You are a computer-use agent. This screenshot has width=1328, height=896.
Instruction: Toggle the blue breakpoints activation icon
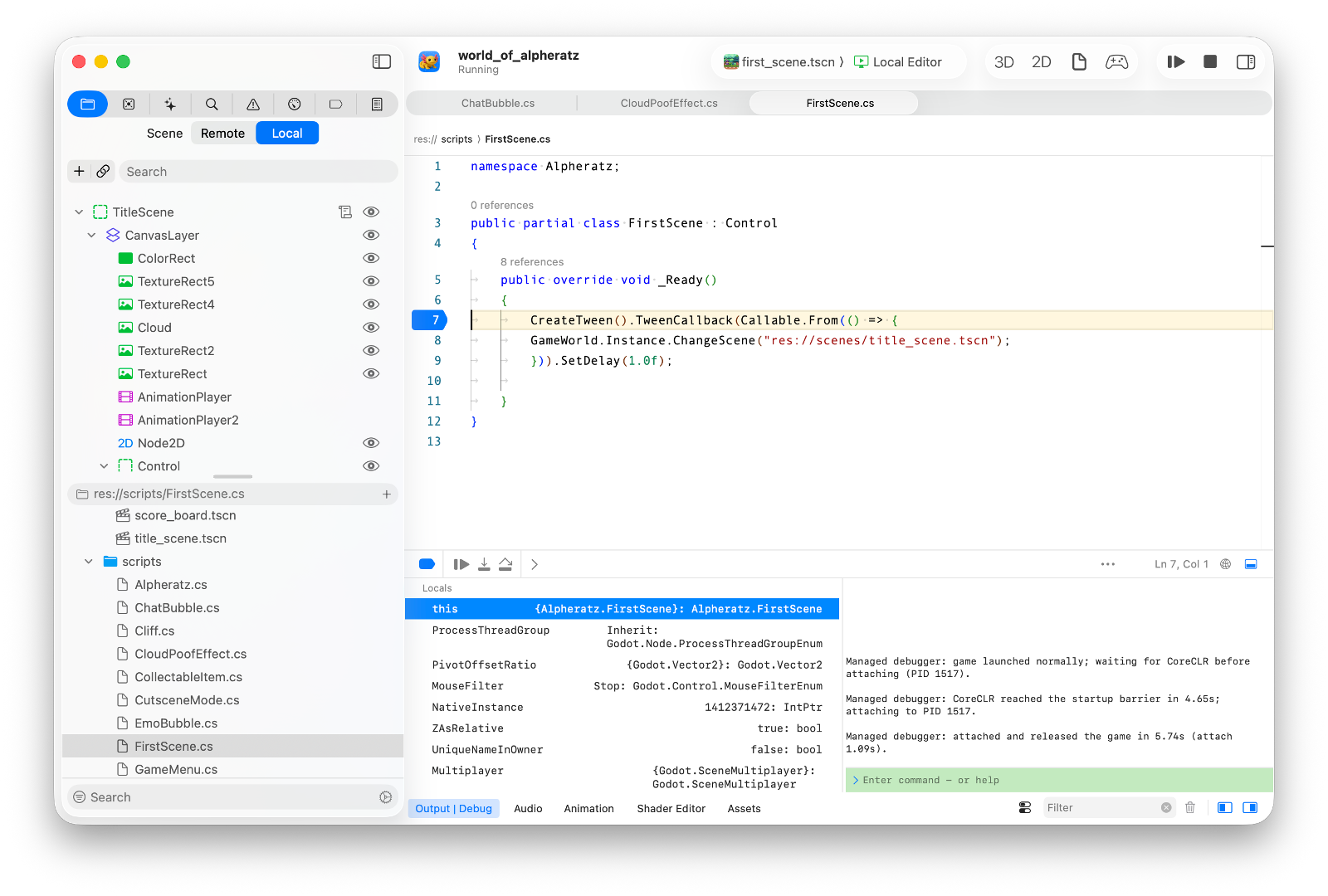pos(427,564)
